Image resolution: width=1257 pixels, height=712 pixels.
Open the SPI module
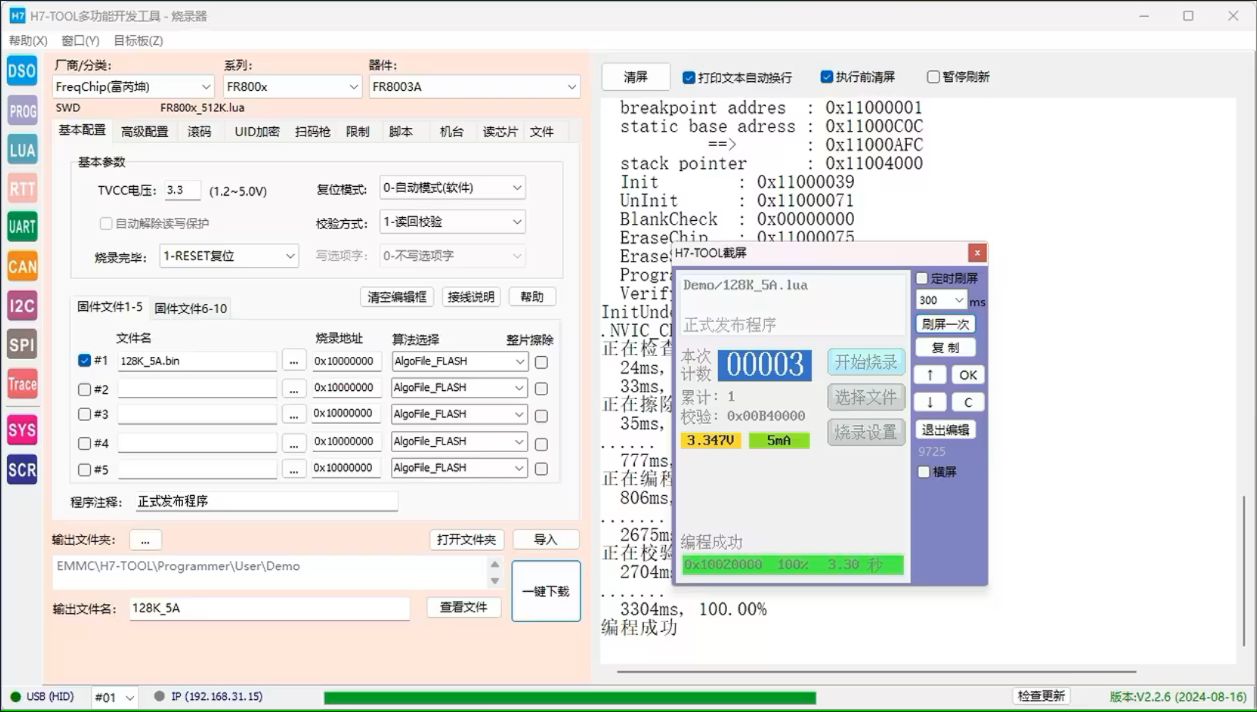coord(22,344)
